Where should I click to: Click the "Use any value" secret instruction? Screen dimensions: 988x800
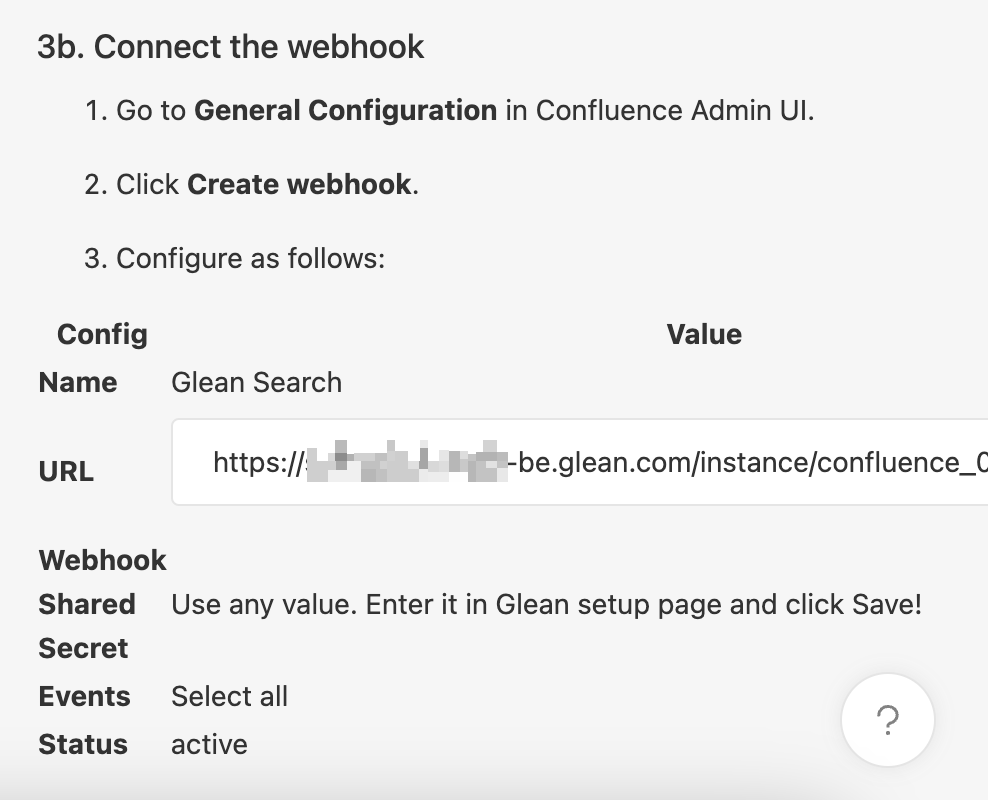coord(546,604)
